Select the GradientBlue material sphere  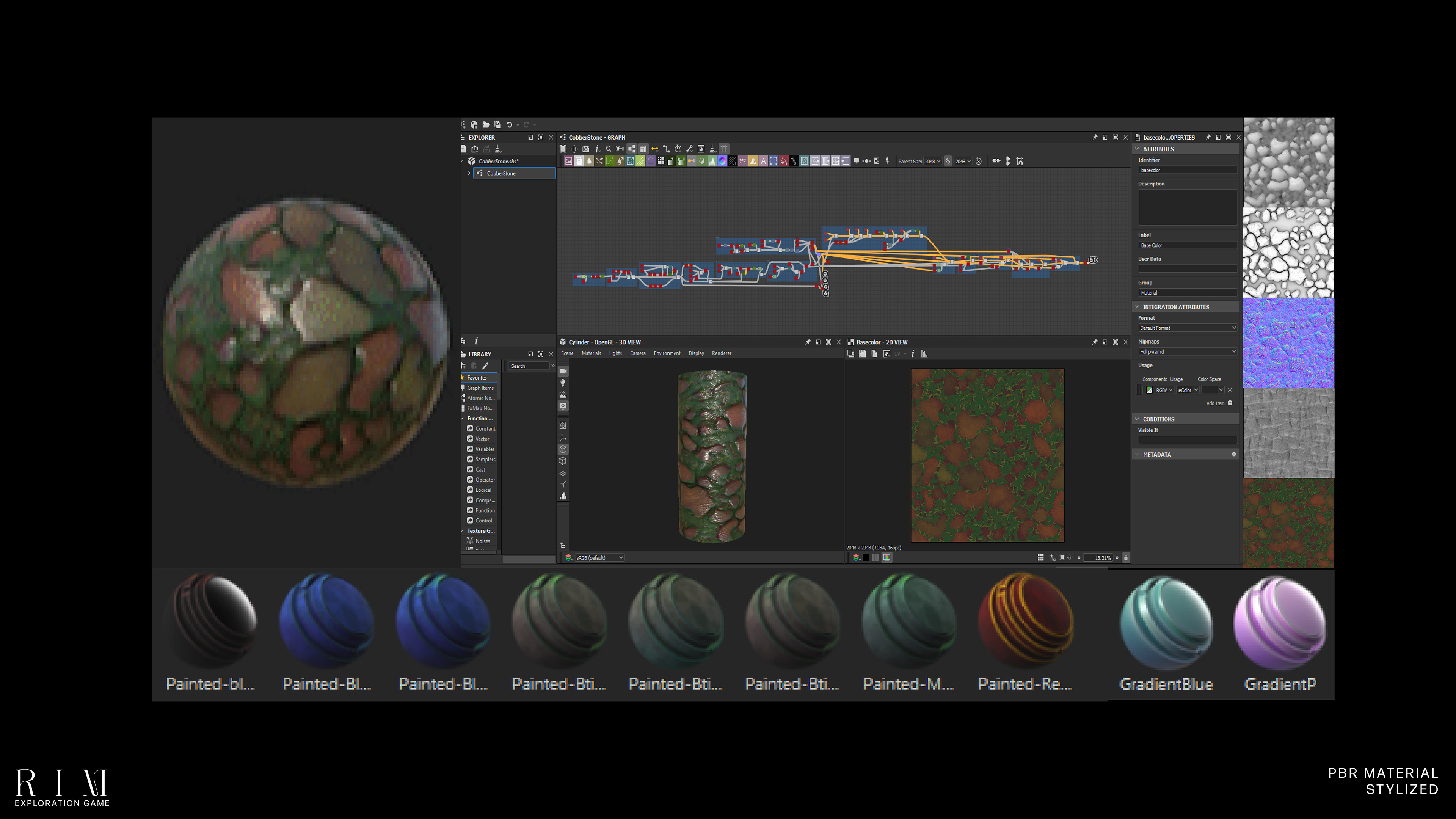pos(1166,623)
